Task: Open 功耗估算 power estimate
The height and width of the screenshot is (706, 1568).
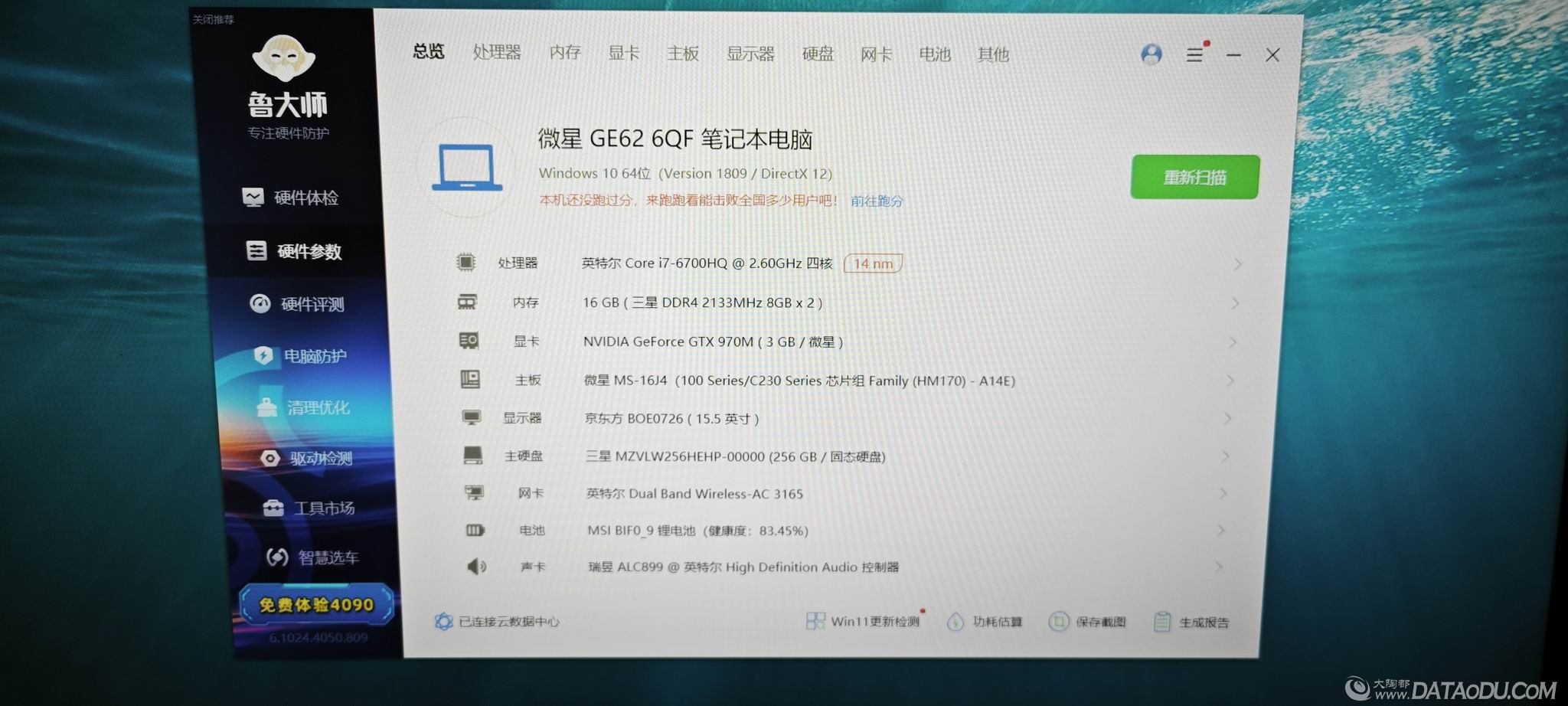Action: (985, 622)
